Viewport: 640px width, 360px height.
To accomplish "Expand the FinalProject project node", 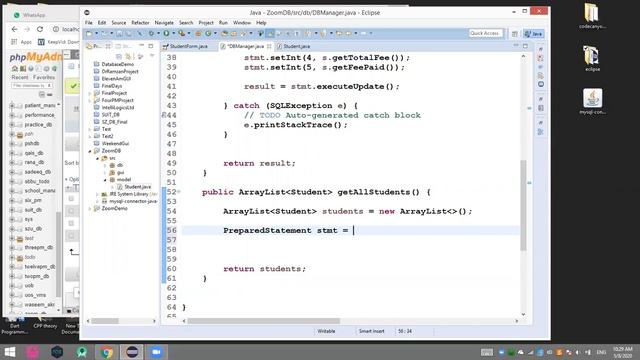I will click(90, 93).
